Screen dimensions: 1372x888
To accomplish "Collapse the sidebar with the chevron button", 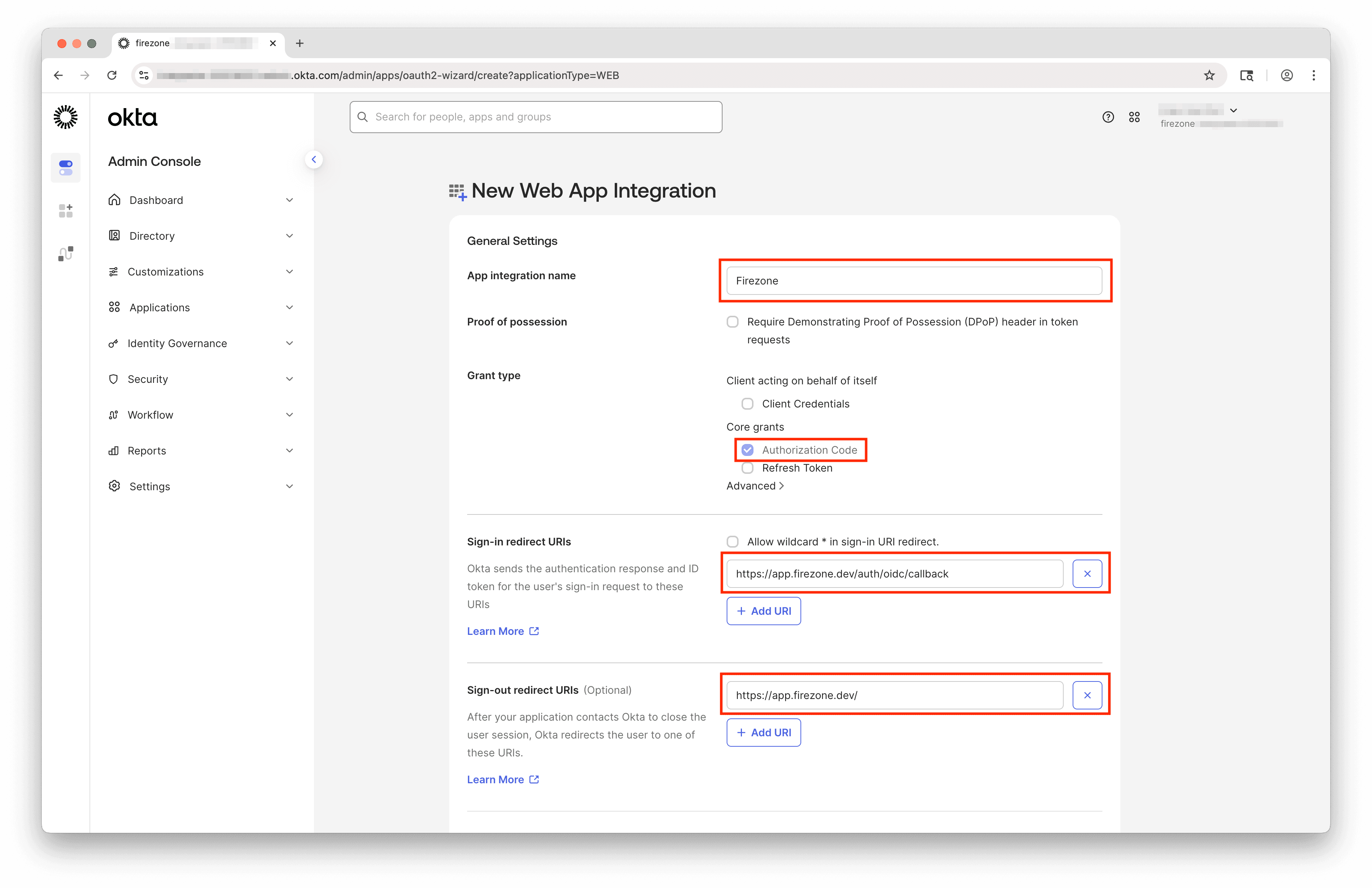I will 314,160.
